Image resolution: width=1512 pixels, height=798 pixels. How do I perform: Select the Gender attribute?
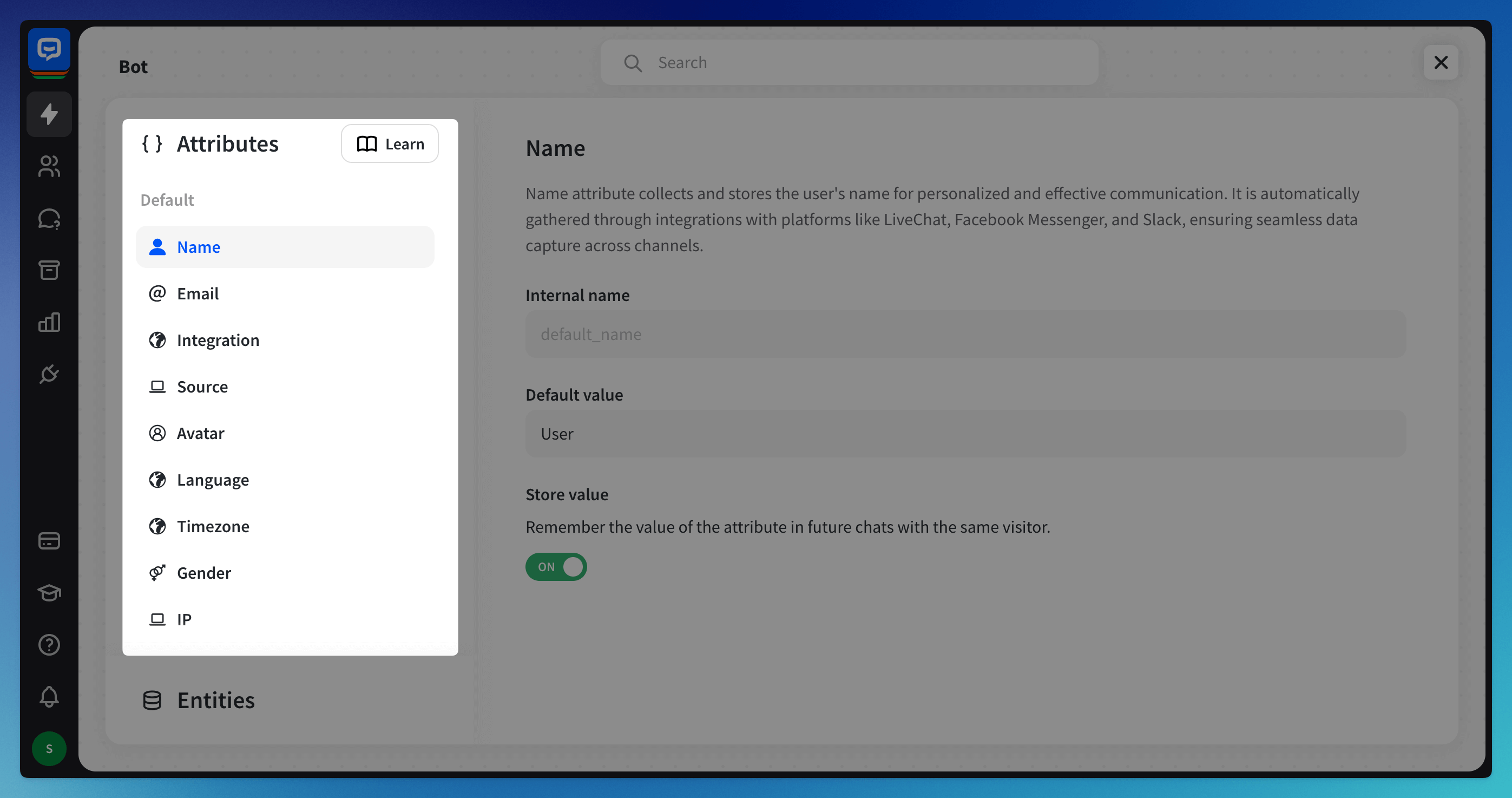pos(203,573)
